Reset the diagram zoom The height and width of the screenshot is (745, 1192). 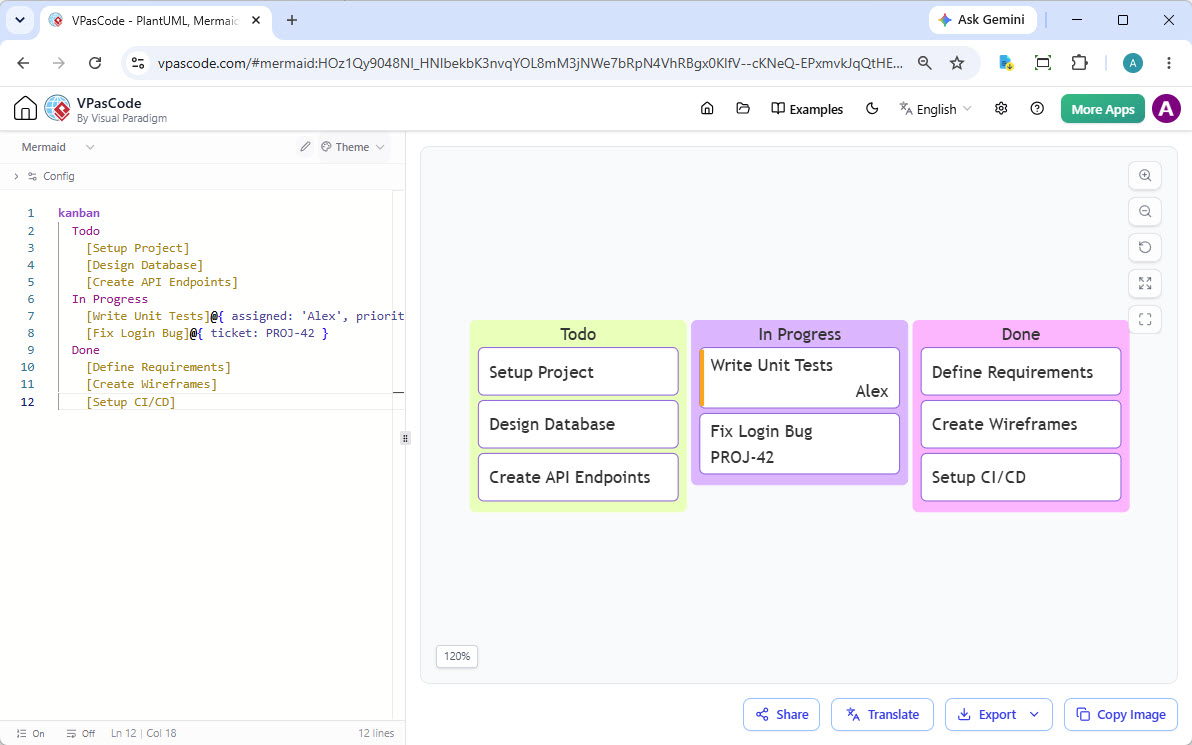pos(1145,247)
